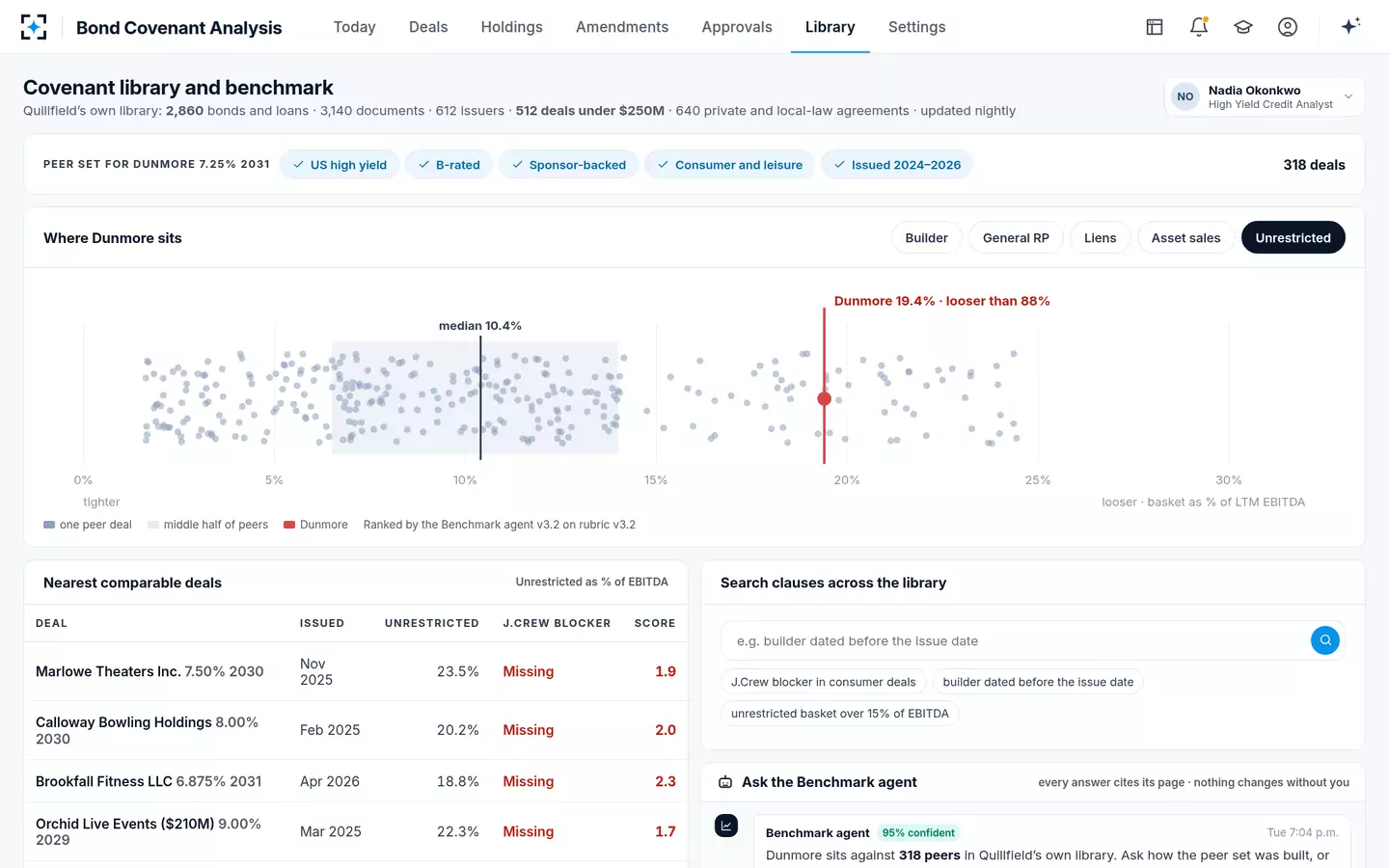Select the Unrestricted basket view
Image resolution: width=1389 pixels, height=868 pixels.
[1293, 238]
